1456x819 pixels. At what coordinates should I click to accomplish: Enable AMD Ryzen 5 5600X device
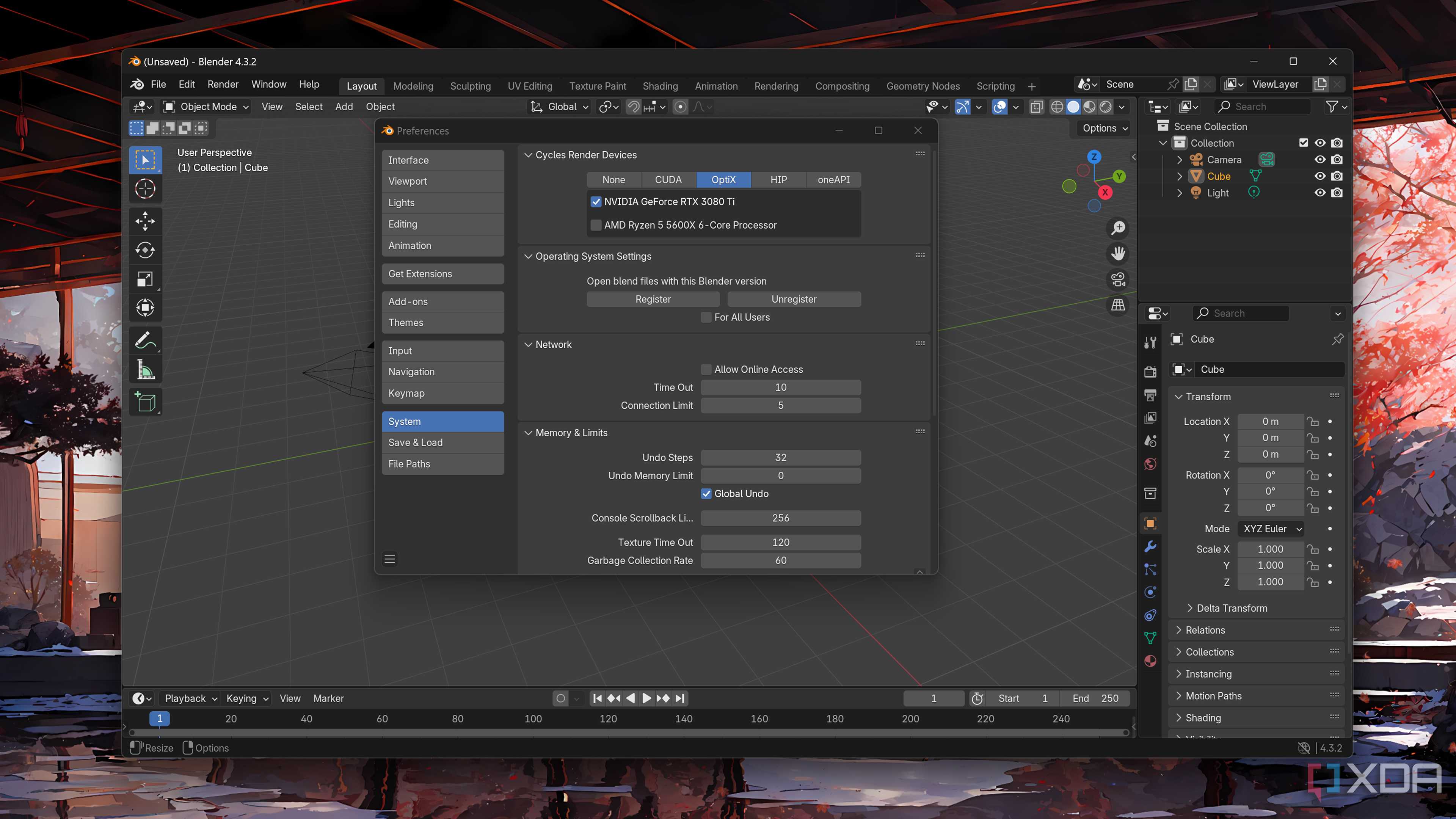click(596, 225)
